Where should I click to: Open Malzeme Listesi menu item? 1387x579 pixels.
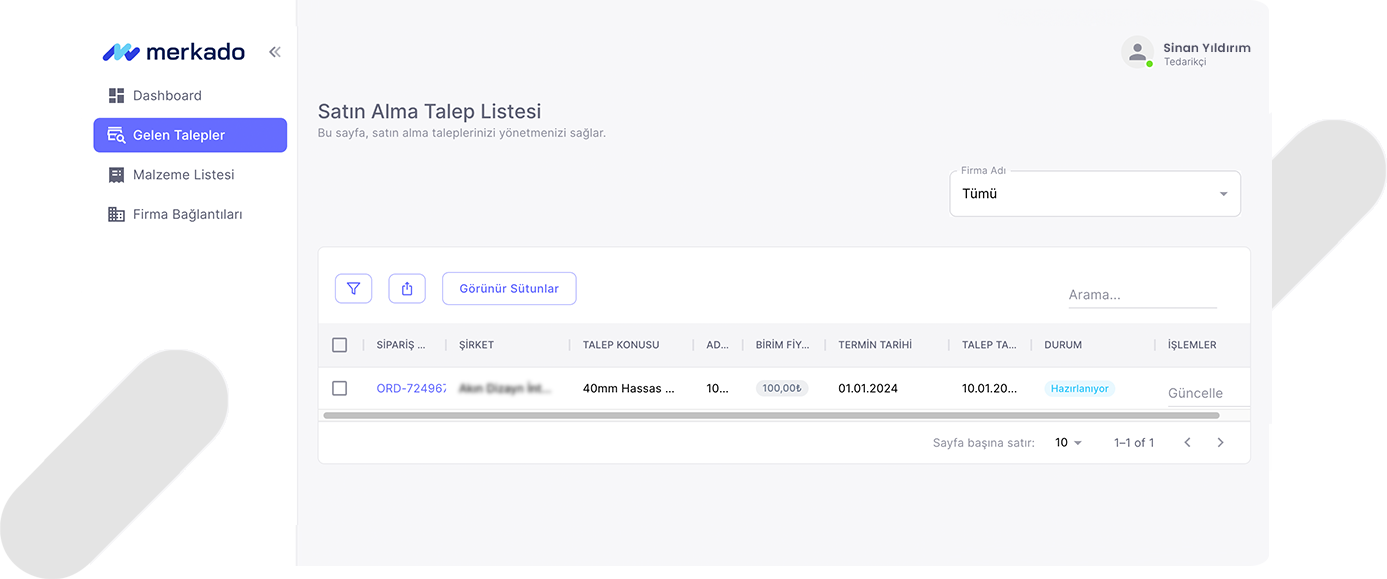pyautogui.click(x=183, y=175)
